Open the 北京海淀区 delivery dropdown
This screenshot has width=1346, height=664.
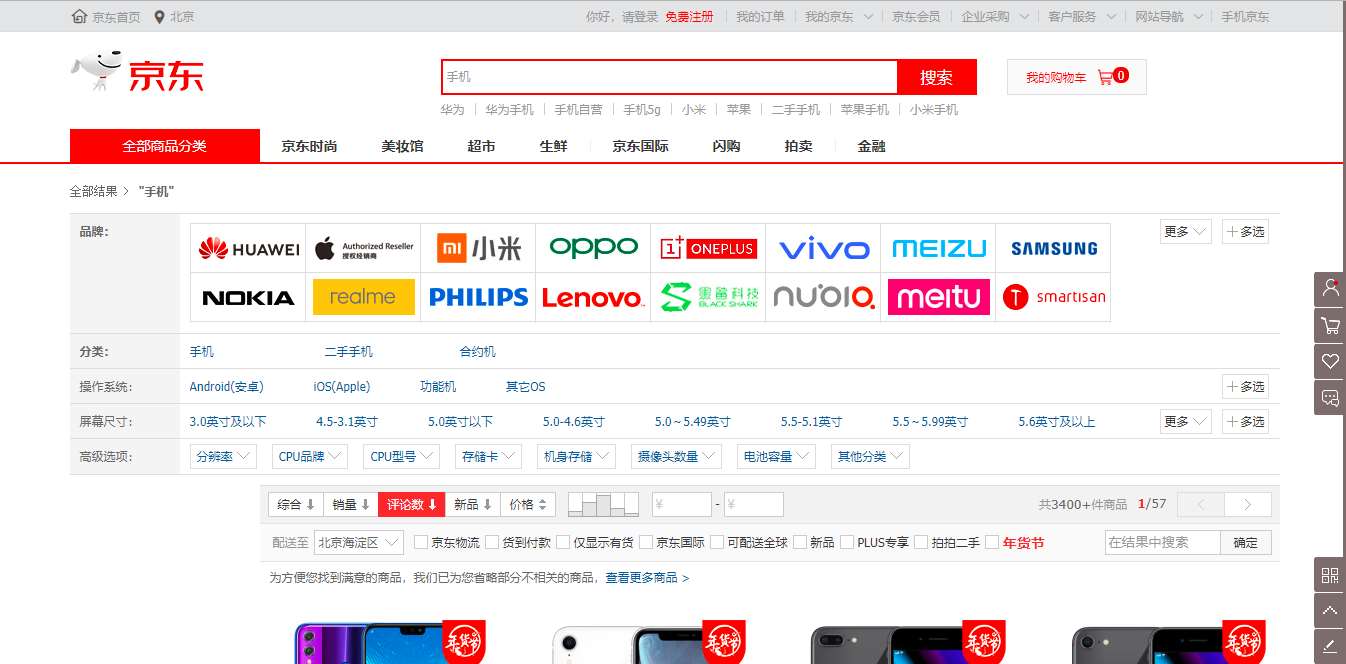[x=359, y=543]
